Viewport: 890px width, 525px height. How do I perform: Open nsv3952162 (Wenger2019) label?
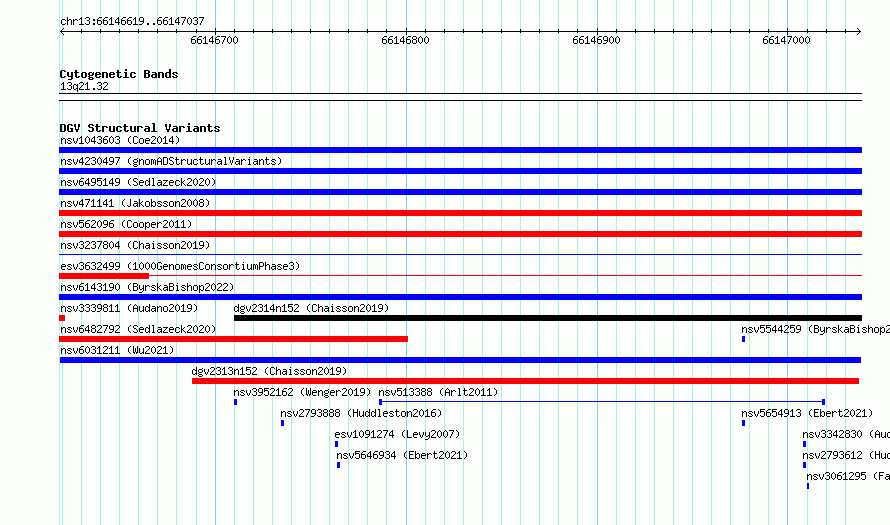302,392
